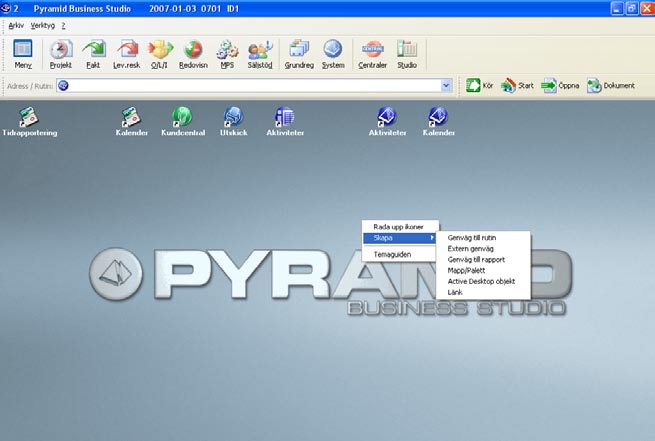Click the globe icon in address field
Viewport: 655px width, 441px height.
coord(63,86)
